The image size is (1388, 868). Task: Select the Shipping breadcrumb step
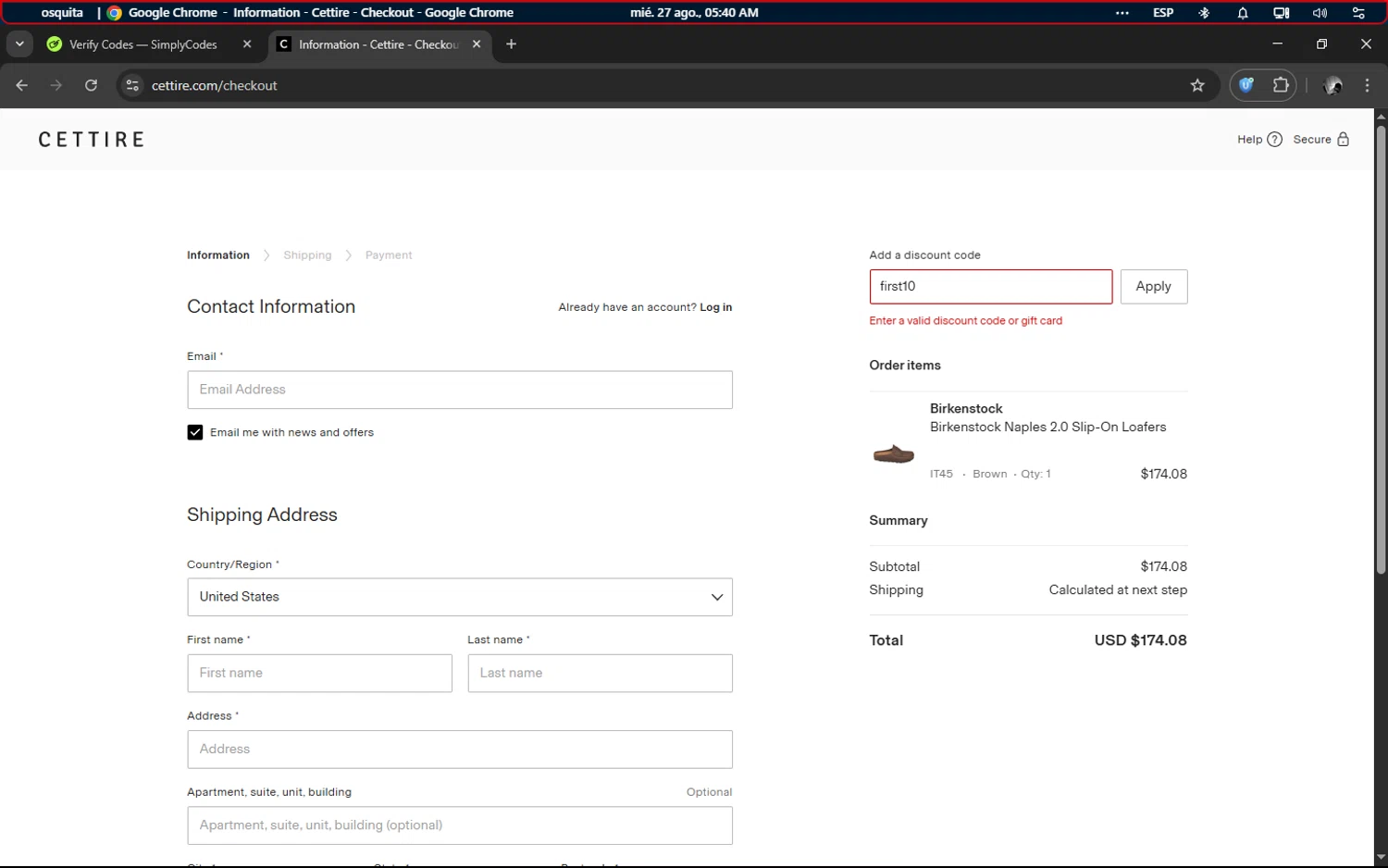click(307, 255)
